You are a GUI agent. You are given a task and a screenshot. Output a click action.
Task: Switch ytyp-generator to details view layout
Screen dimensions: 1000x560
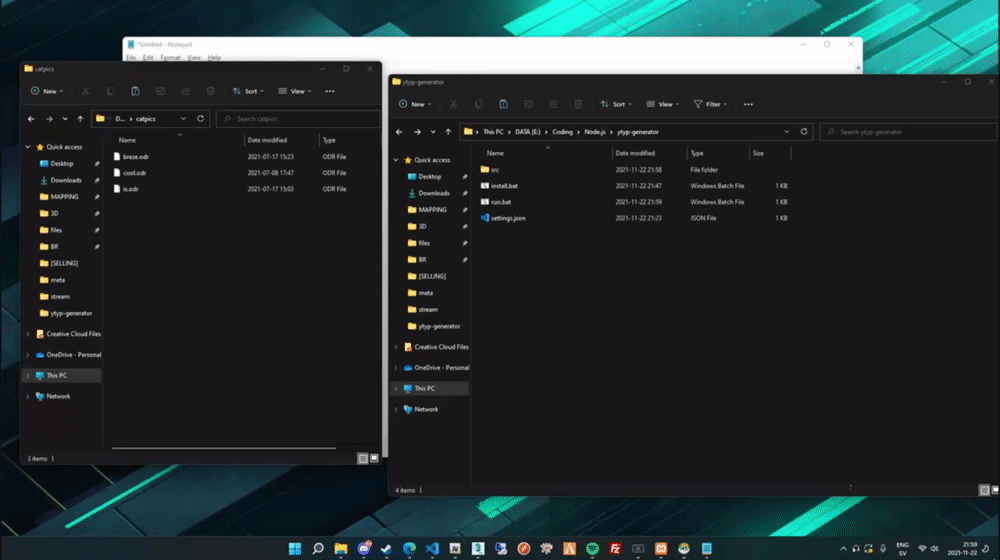[x=984, y=490]
